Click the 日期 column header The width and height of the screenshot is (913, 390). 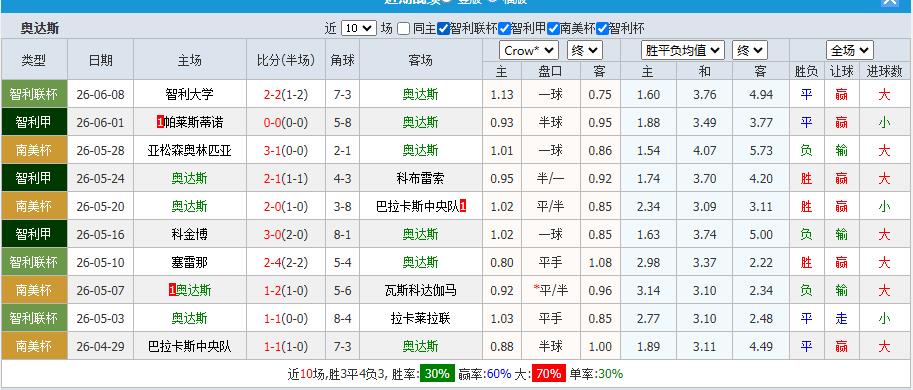point(101,59)
